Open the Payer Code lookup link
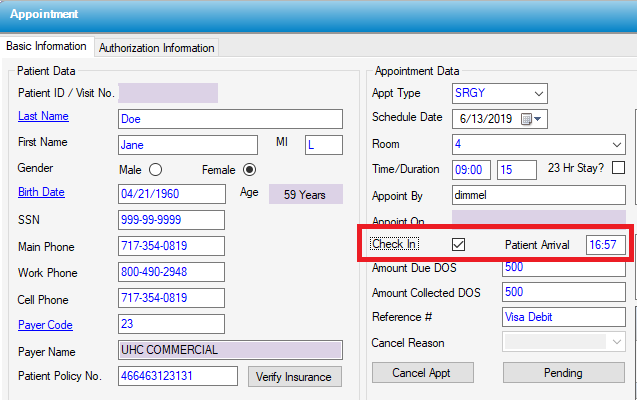637x400 pixels. click(45, 325)
